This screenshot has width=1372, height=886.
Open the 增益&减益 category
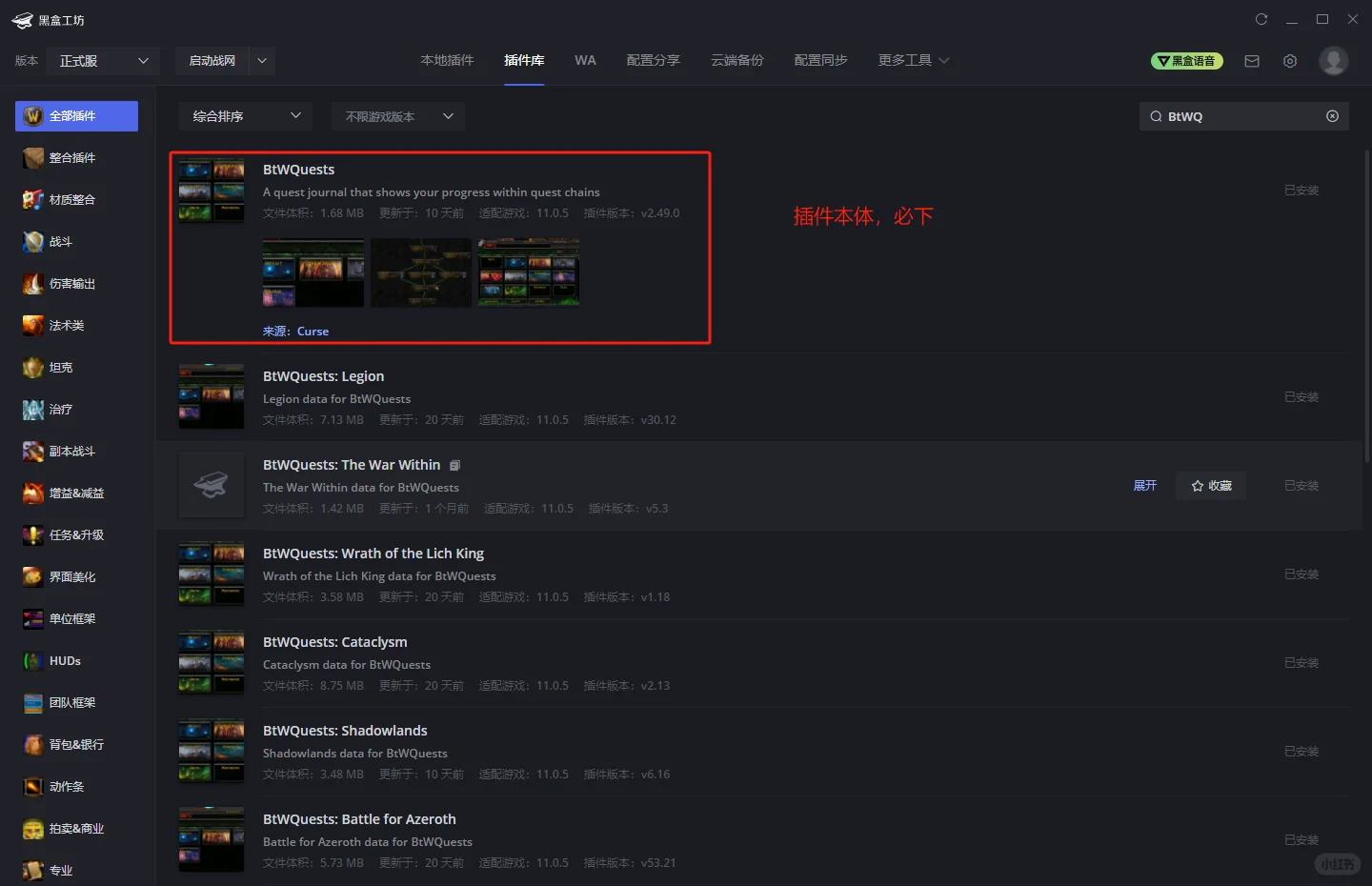click(76, 493)
